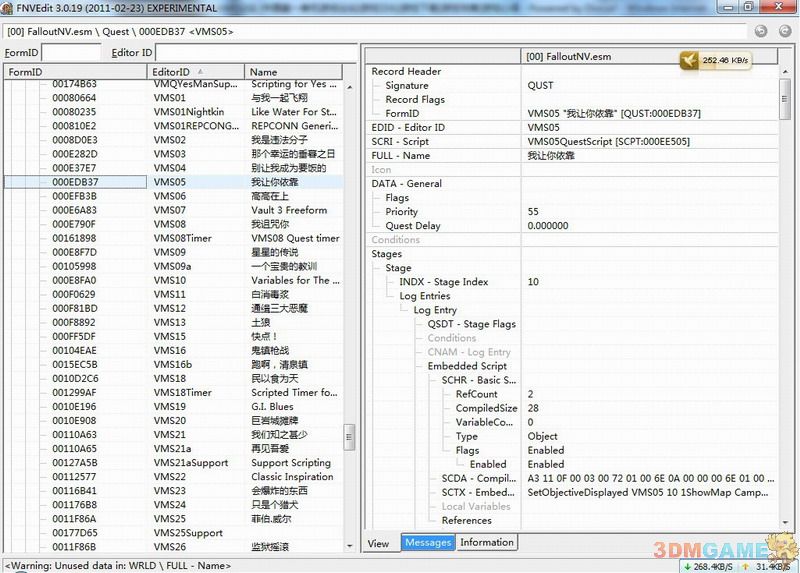Click the FULL - Name row
800x573 pixels.
point(572,156)
